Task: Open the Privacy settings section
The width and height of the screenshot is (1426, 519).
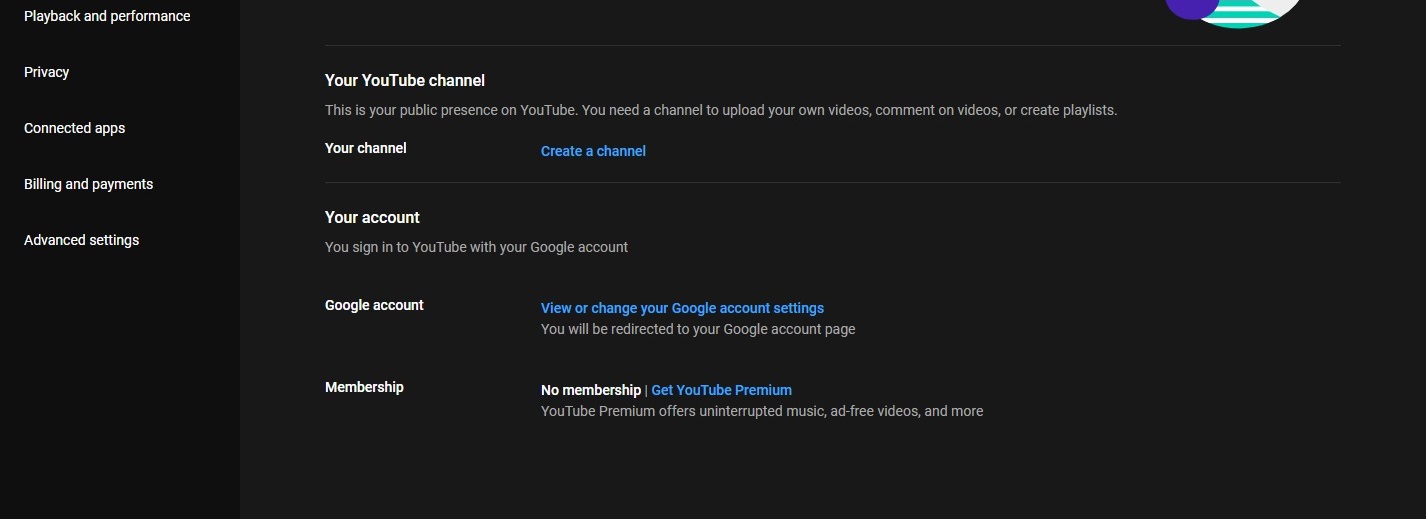Action: pyautogui.click(x=47, y=72)
